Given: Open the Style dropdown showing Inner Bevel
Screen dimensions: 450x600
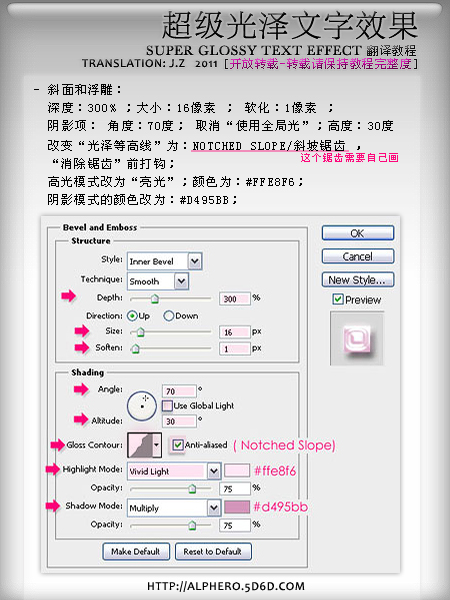Looking at the screenshot, I should (x=165, y=261).
